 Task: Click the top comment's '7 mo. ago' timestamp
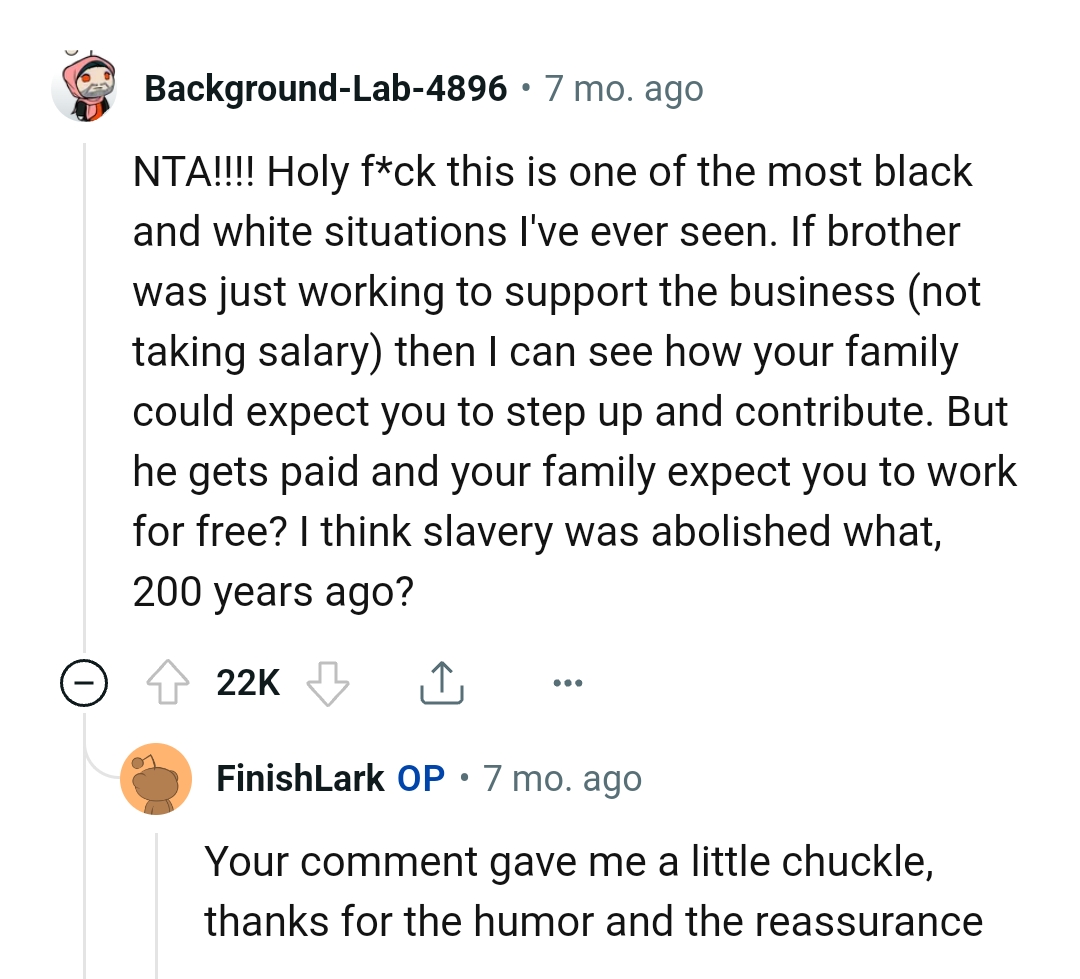pyautogui.click(x=624, y=89)
